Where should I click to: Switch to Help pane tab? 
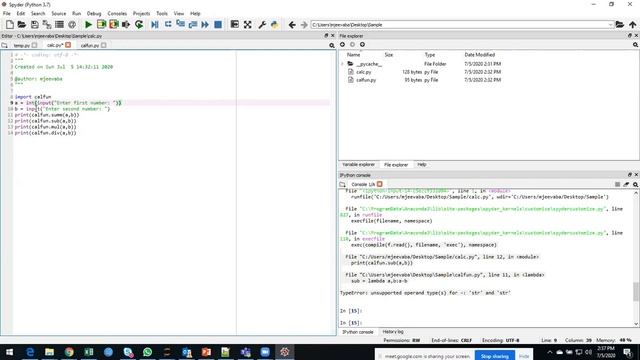click(422, 164)
